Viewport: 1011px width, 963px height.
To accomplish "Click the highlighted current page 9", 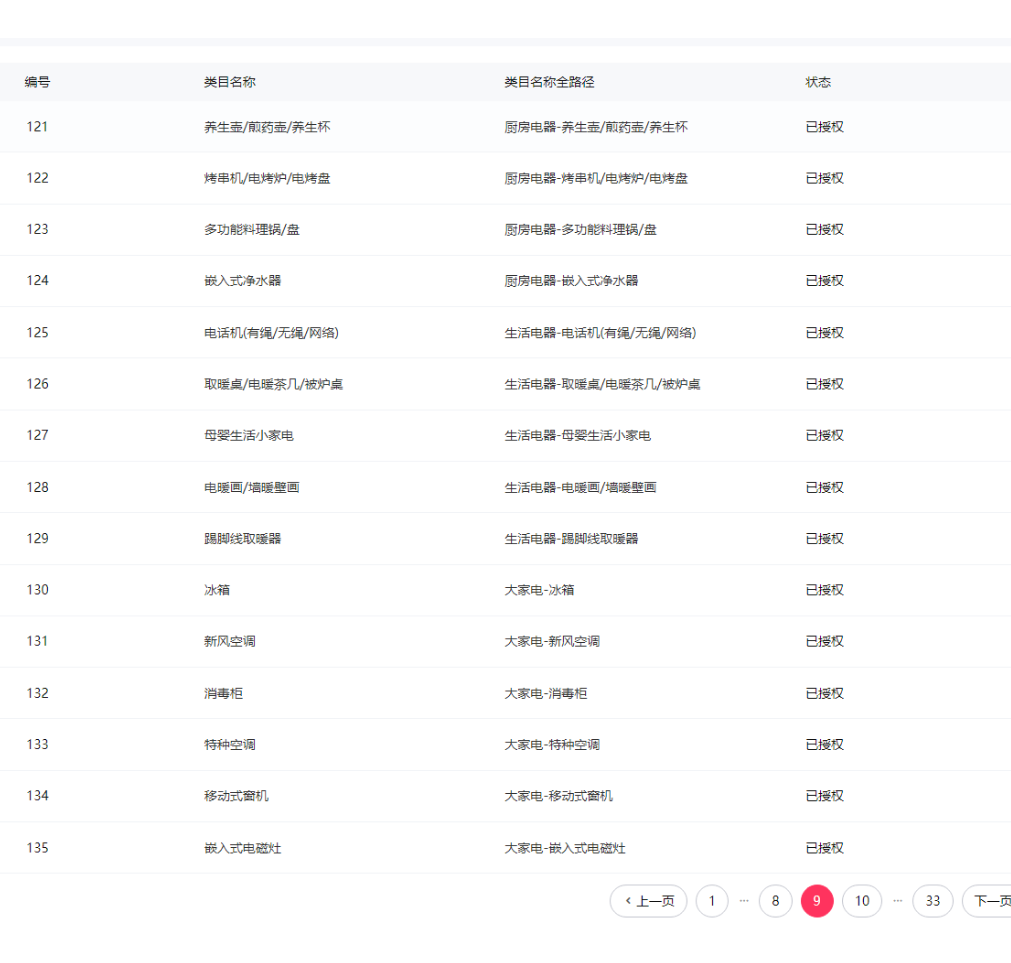I will [x=817, y=901].
